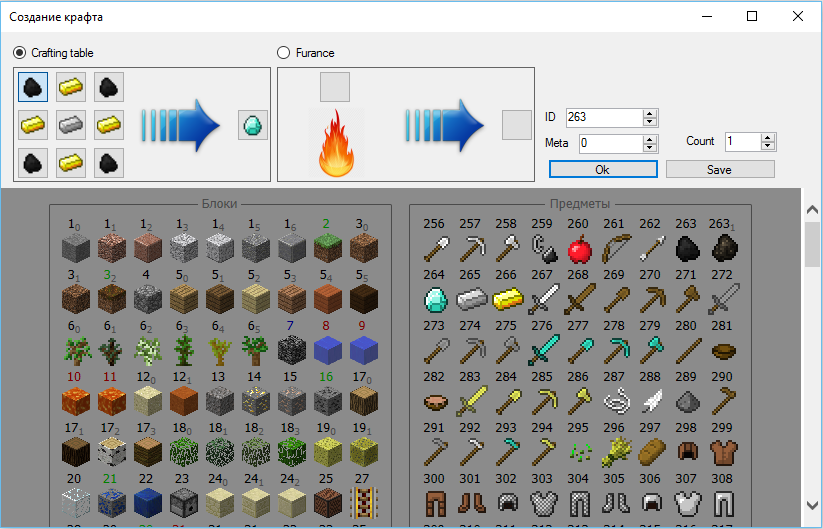Screen dimensions: 823x529
Task: Pick the lapis block 22
Action: 147,503
